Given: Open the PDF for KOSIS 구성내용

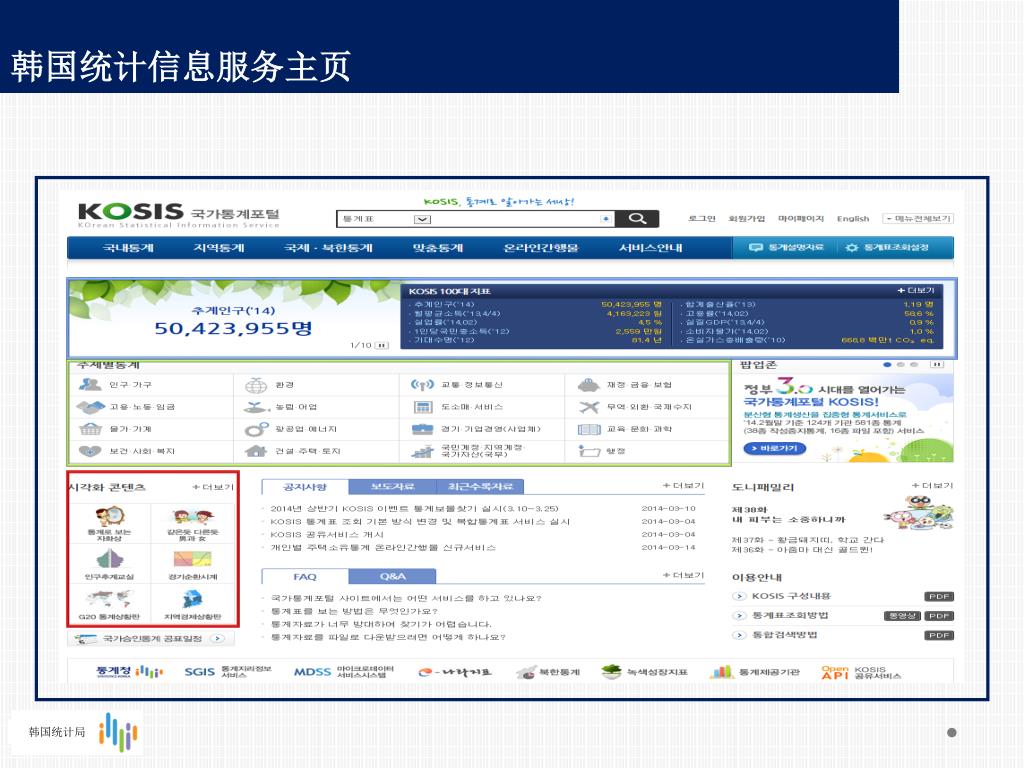Looking at the screenshot, I should 939,596.
